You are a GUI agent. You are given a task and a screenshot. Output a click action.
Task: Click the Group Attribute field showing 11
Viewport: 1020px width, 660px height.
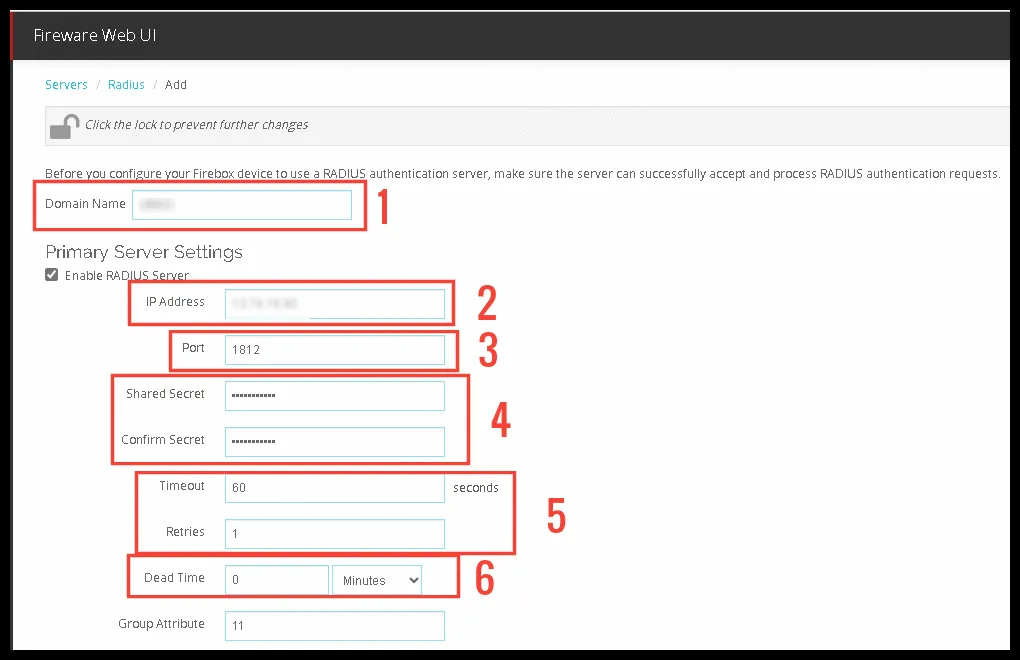[x=335, y=626]
